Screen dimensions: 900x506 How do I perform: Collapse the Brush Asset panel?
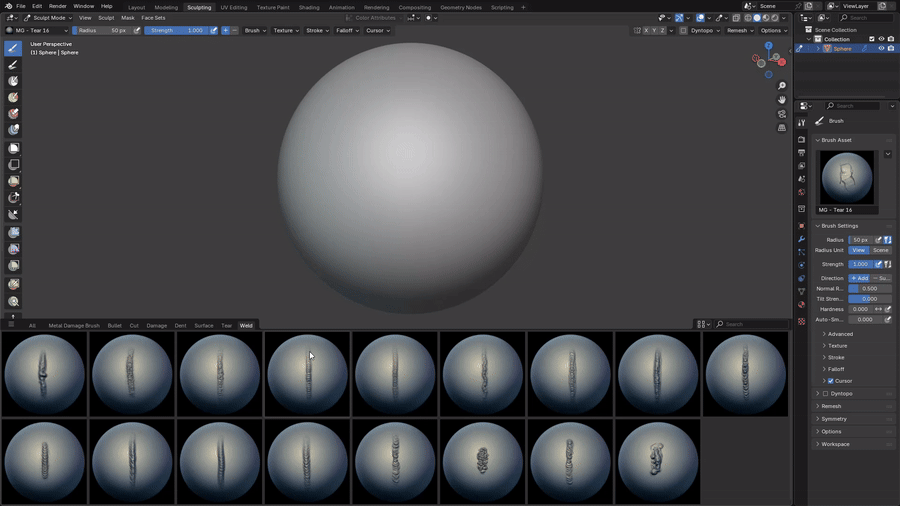(x=836, y=140)
